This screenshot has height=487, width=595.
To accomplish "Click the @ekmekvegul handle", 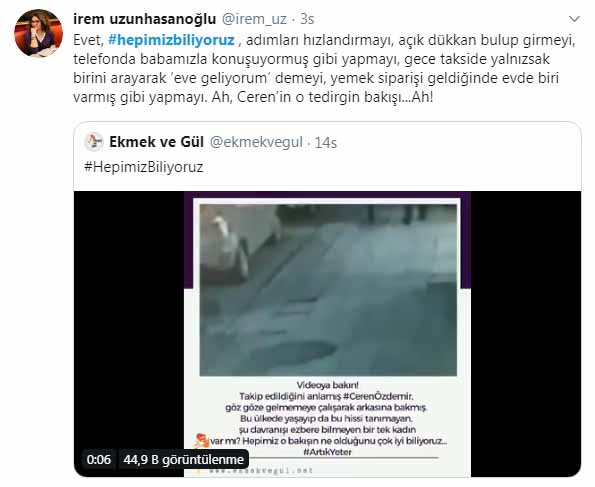I will pos(256,142).
